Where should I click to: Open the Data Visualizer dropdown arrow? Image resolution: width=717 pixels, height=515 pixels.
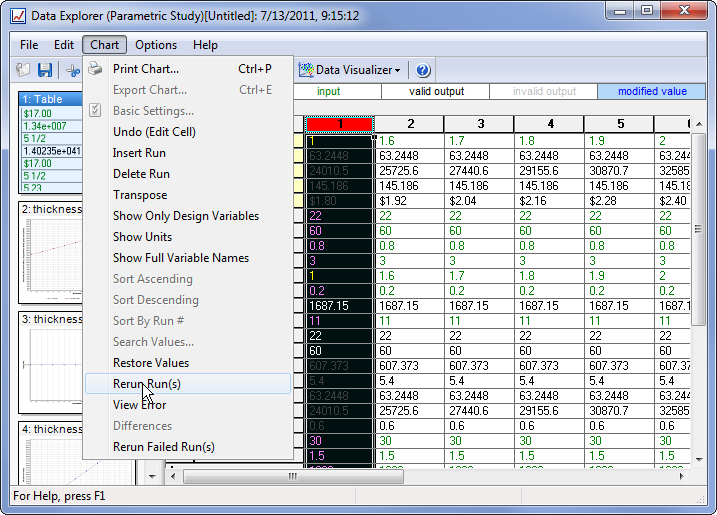pos(398,71)
